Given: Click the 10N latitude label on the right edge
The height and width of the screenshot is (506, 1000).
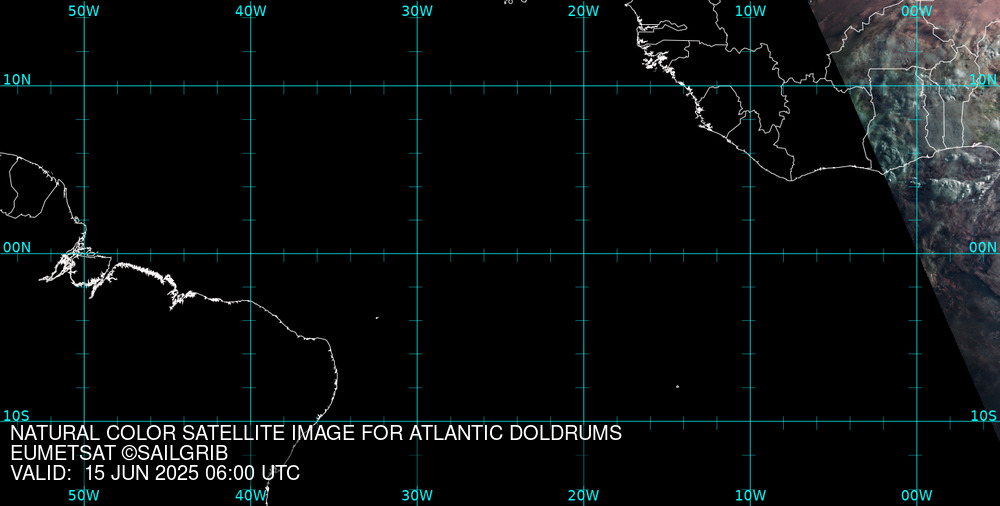Looking at the screenshot, I should coord(983,80).
